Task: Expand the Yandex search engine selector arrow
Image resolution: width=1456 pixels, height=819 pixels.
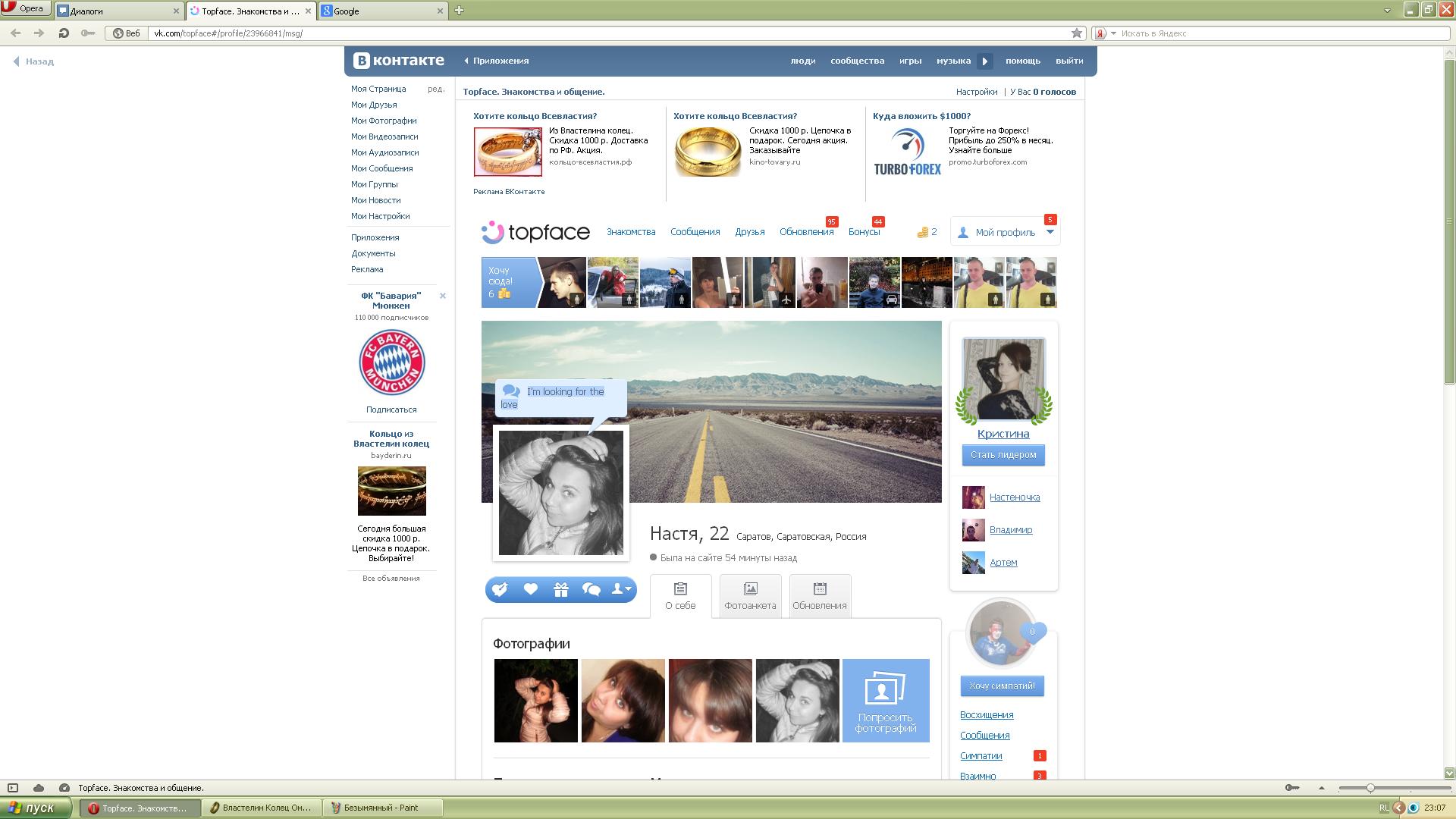Action: pyautogui.click(x=1113, y=33)
